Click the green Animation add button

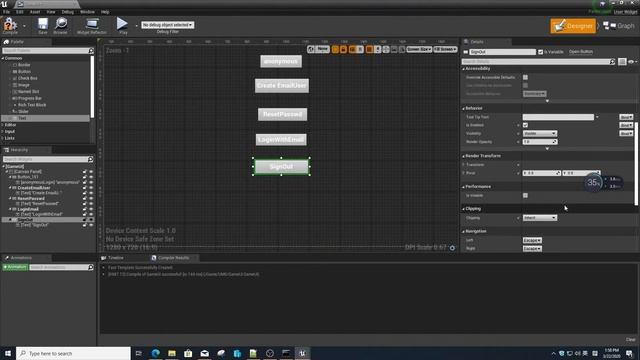15,267
